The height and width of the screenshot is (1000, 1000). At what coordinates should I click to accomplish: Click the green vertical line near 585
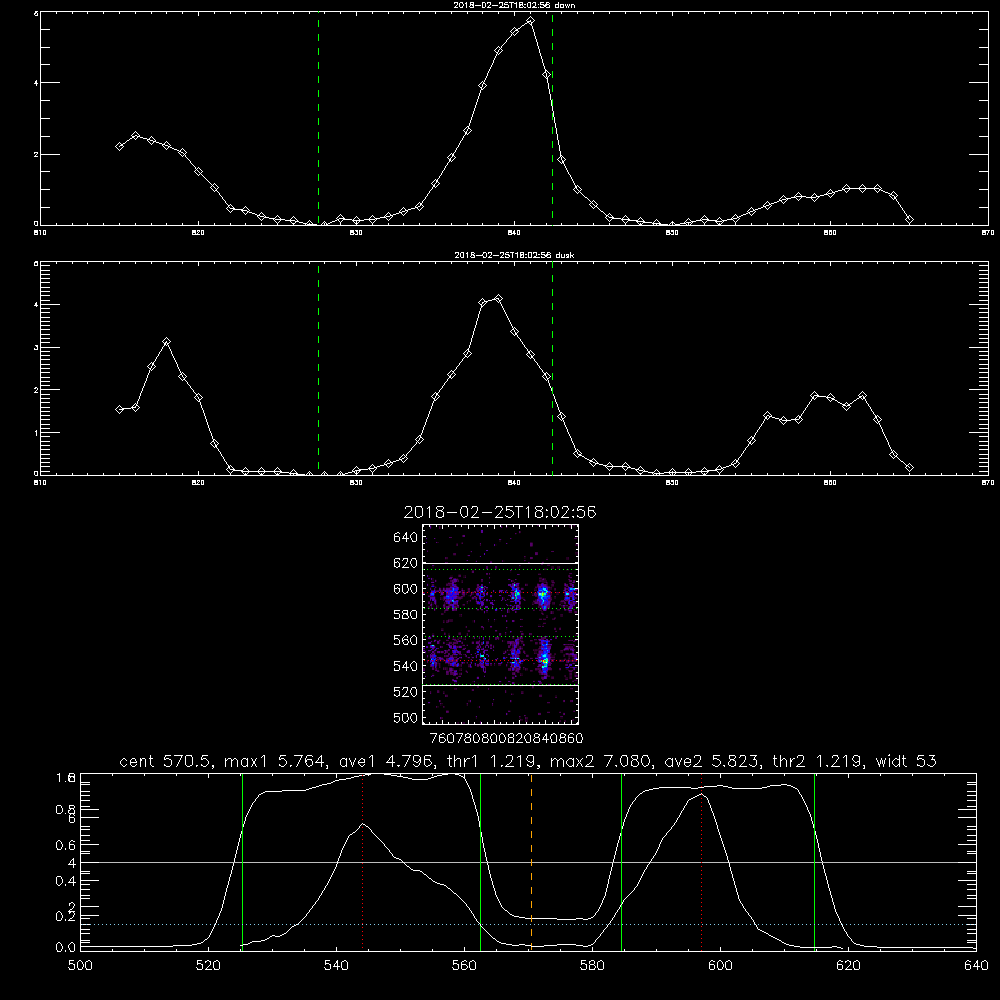621,861
